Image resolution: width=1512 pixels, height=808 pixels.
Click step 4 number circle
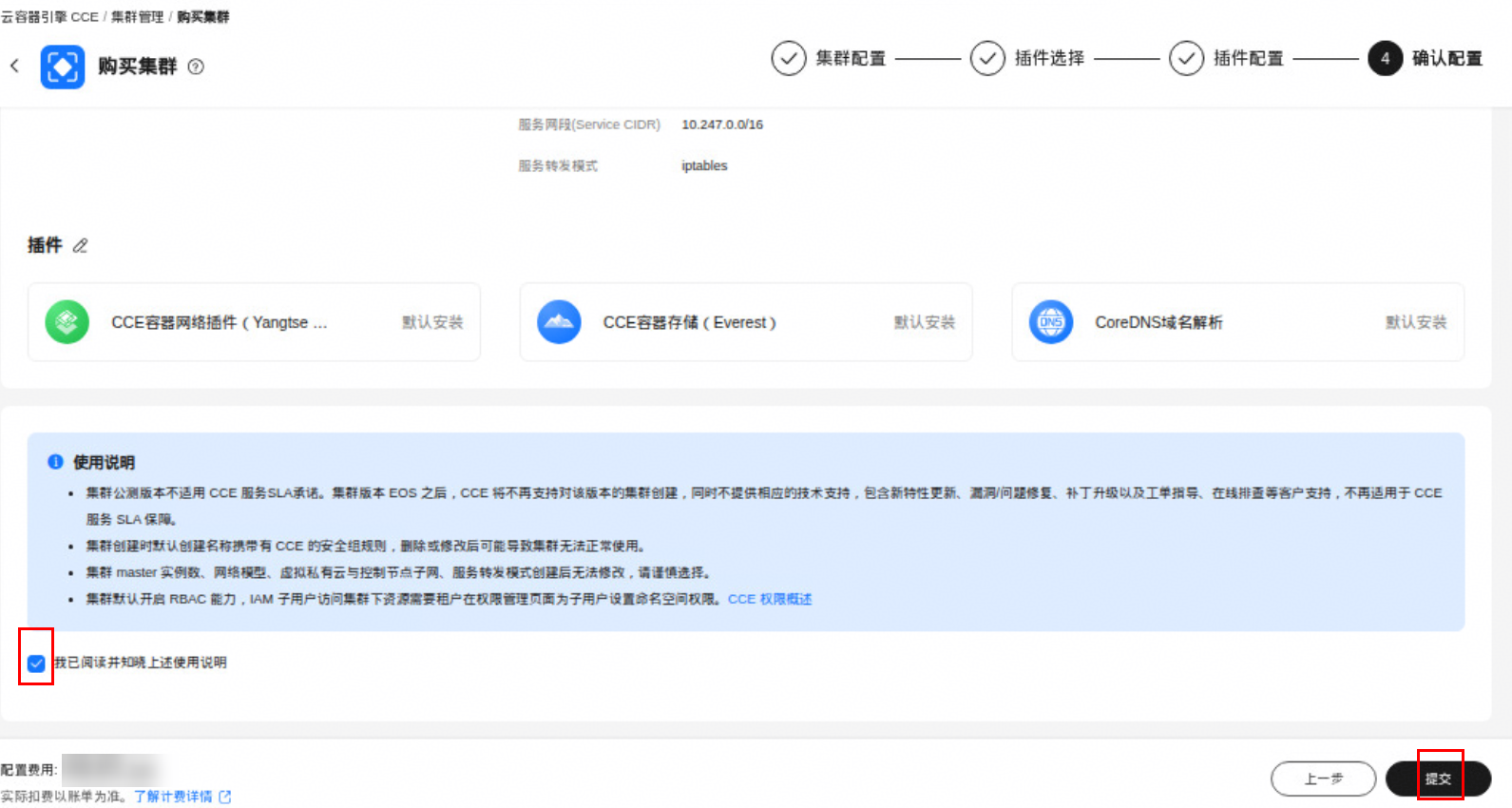[1386, 58]
